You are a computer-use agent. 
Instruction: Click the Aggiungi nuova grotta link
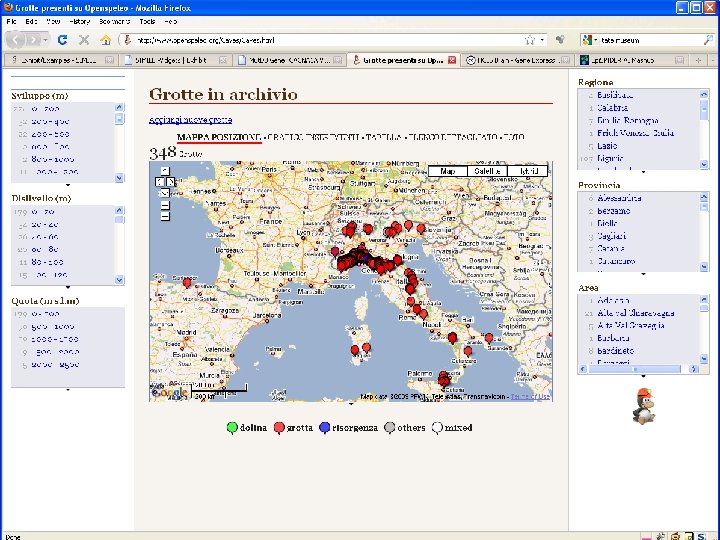(191, 120)
